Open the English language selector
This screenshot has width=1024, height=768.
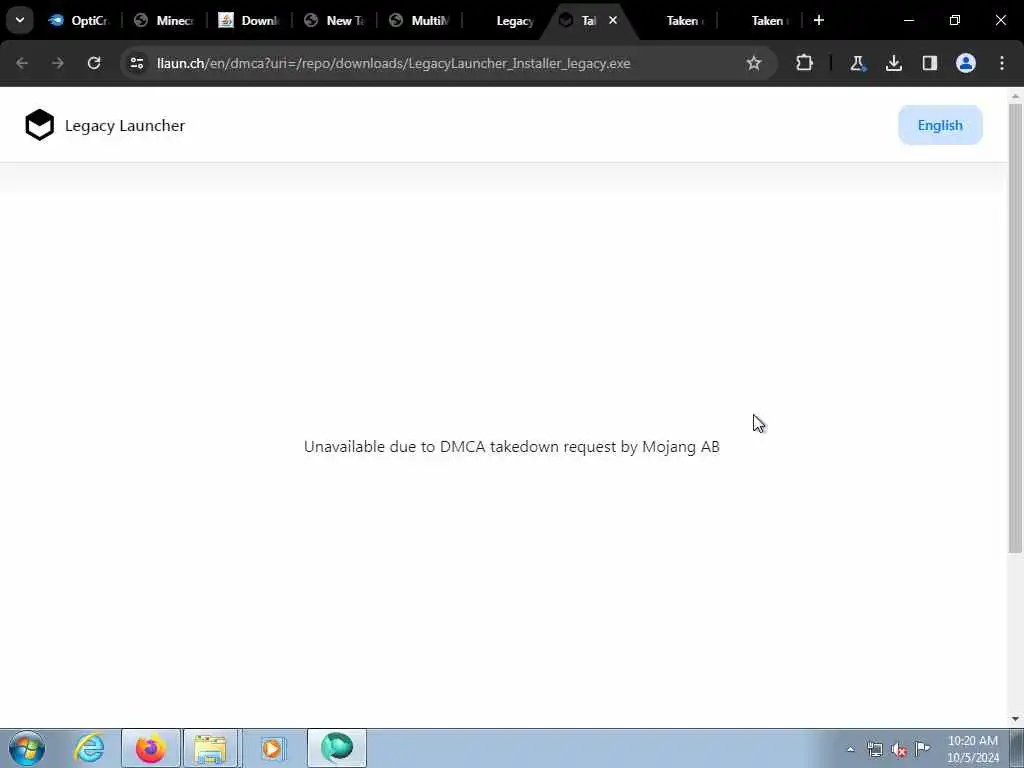[x=940, y=125]
